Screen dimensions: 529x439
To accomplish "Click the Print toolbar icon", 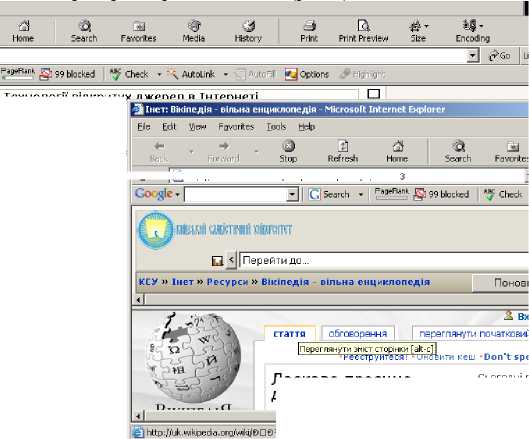I will (x=309, y=31).
